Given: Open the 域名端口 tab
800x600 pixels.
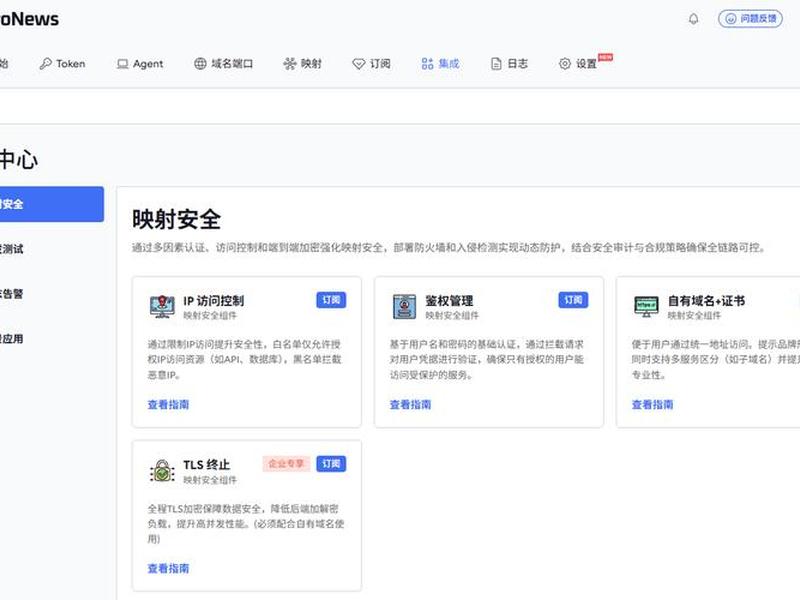Looking at the screenshot, I should click(223, 64).
